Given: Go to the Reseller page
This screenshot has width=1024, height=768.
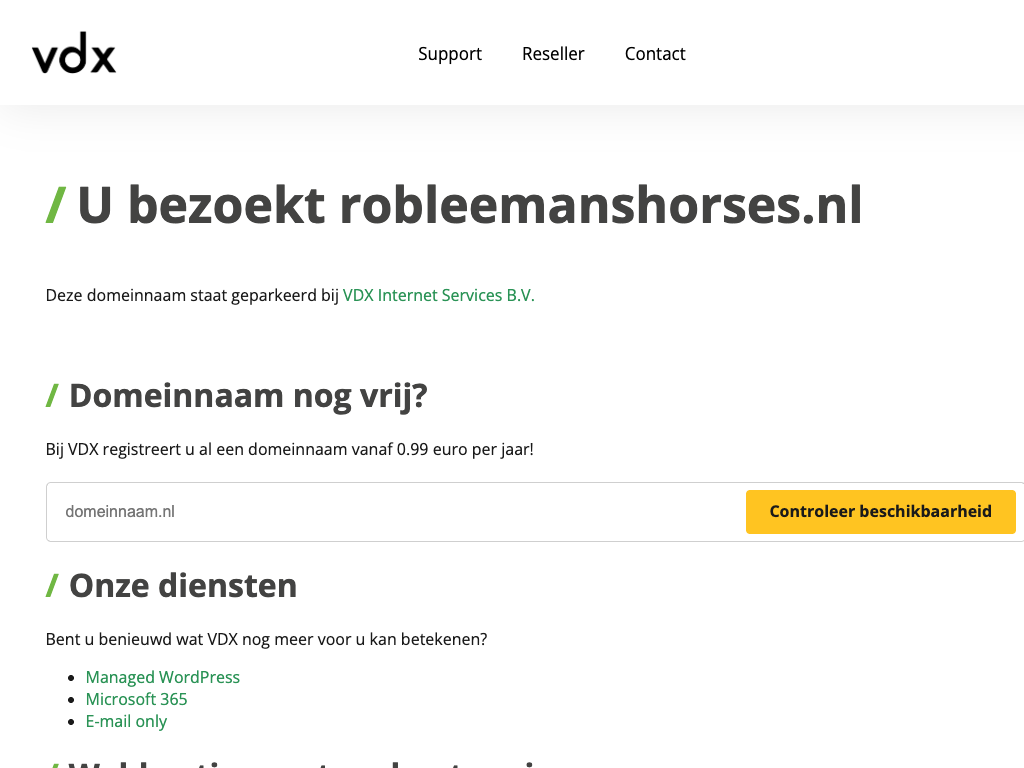Looking at the screenshot, I should pos(553,54).
